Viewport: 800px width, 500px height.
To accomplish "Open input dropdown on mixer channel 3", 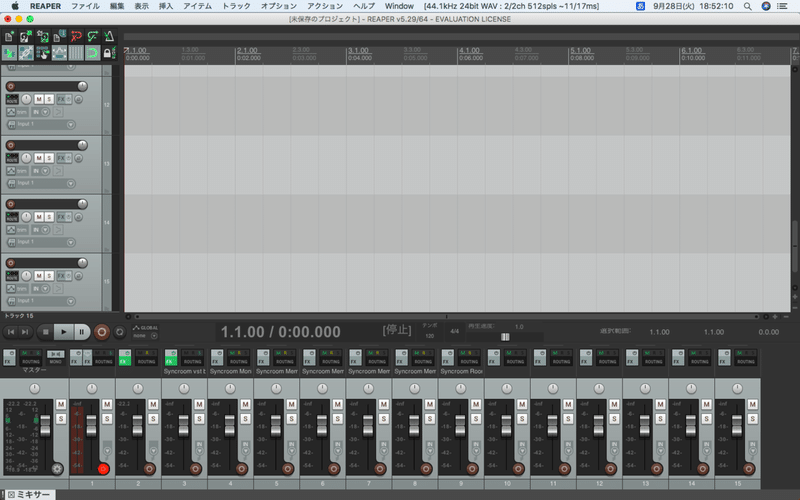I will coord(199,448).
